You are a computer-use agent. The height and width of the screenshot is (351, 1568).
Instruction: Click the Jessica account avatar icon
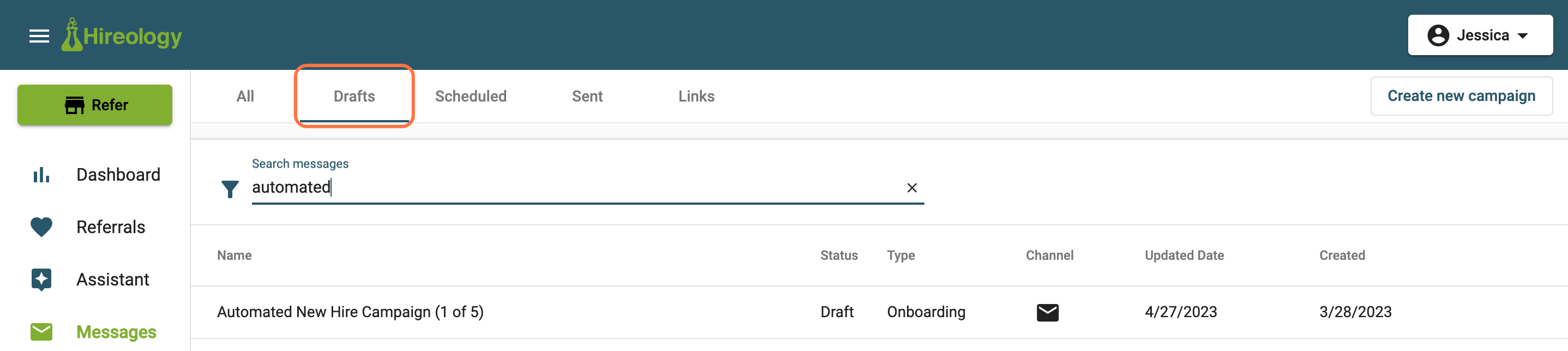pos(1438,35)
